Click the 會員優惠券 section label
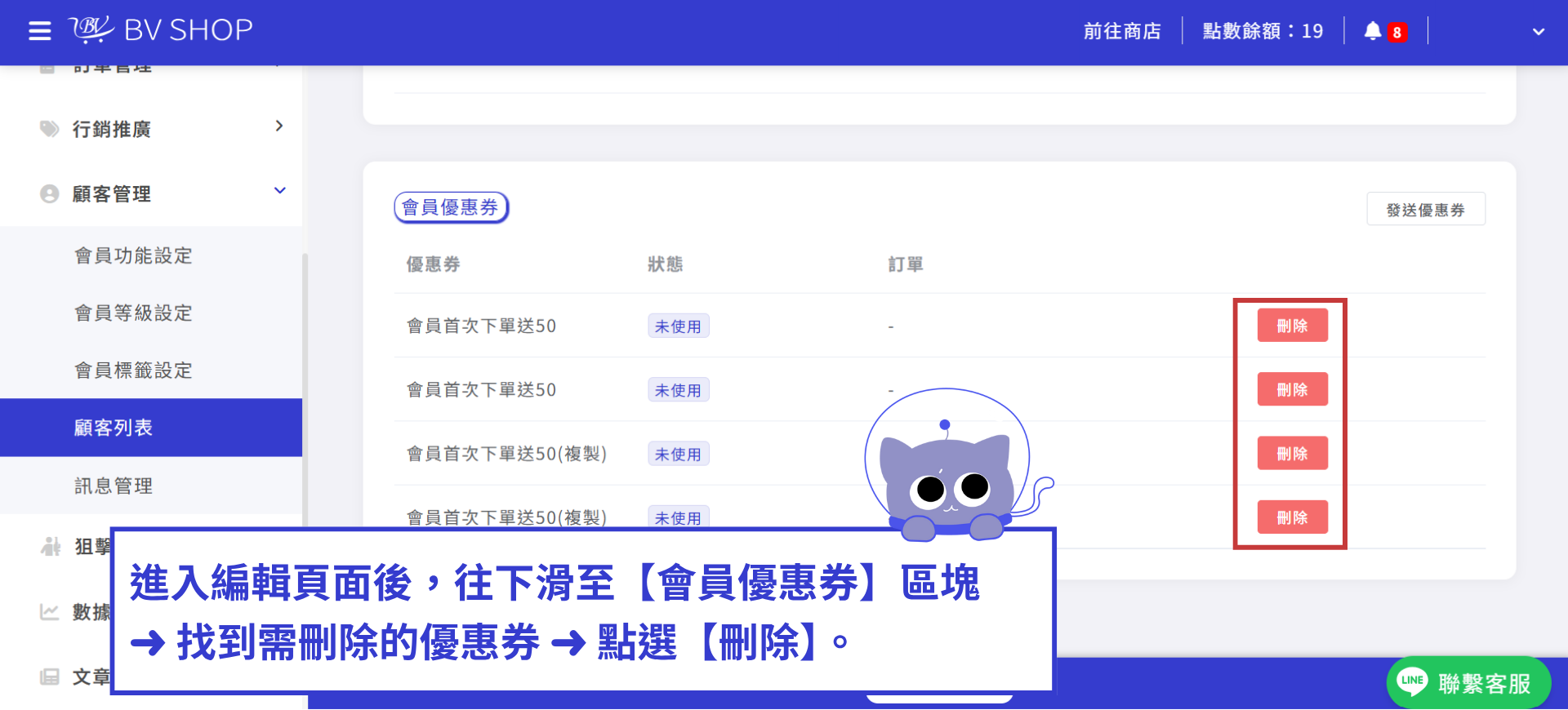1568x710 pixels. click(x=451, y=207)
